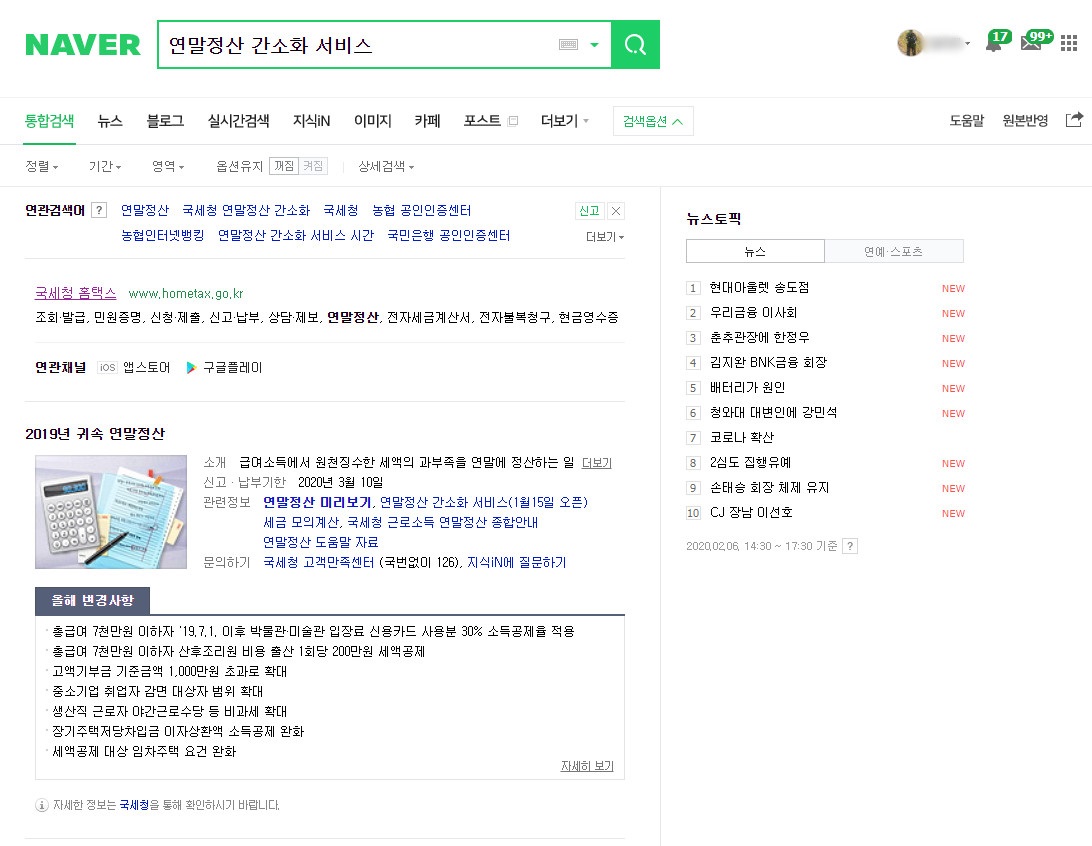Click the 신고 button
The width and height of the screenshot is (1092, 846).
coord(589,211)
